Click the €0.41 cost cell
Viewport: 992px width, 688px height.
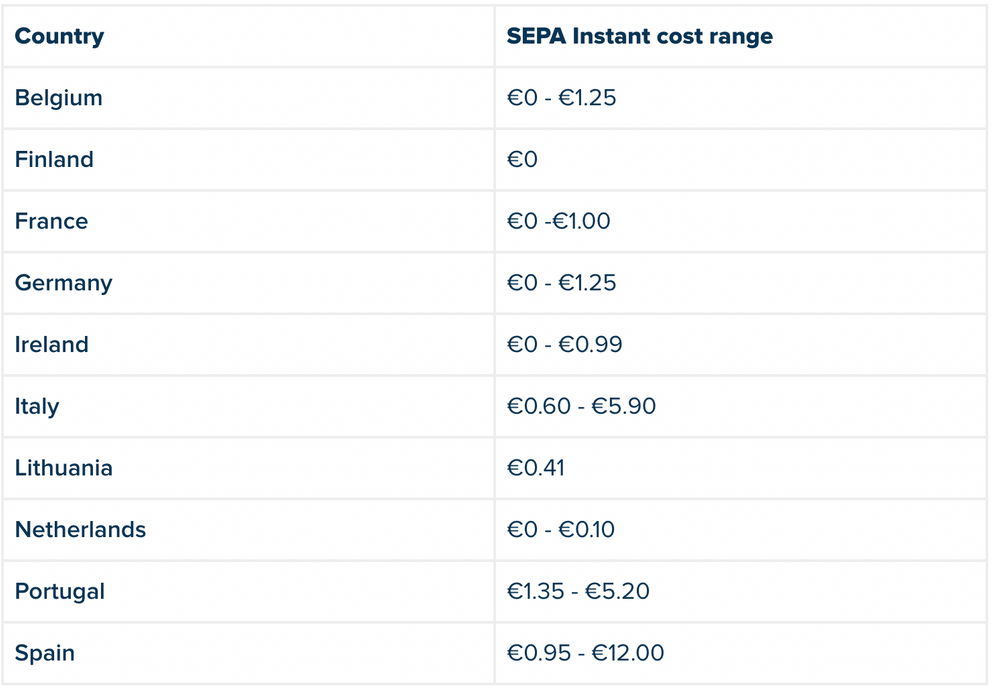pyautogui.click(x=535, y=468)
